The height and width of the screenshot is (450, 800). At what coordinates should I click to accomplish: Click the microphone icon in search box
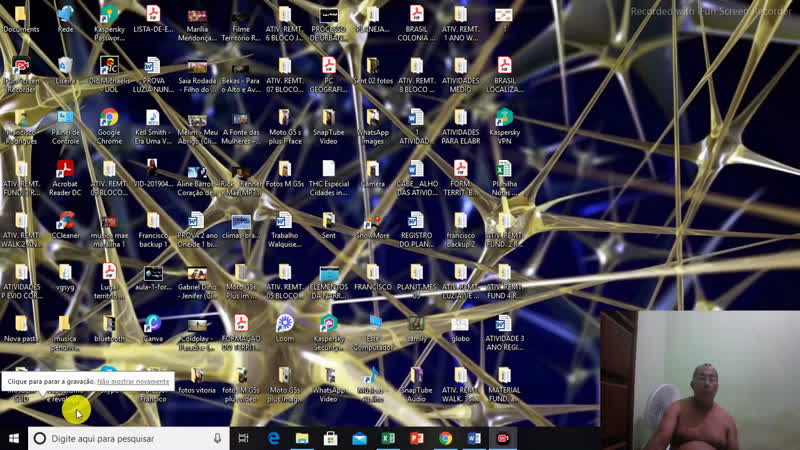[217, 438]
